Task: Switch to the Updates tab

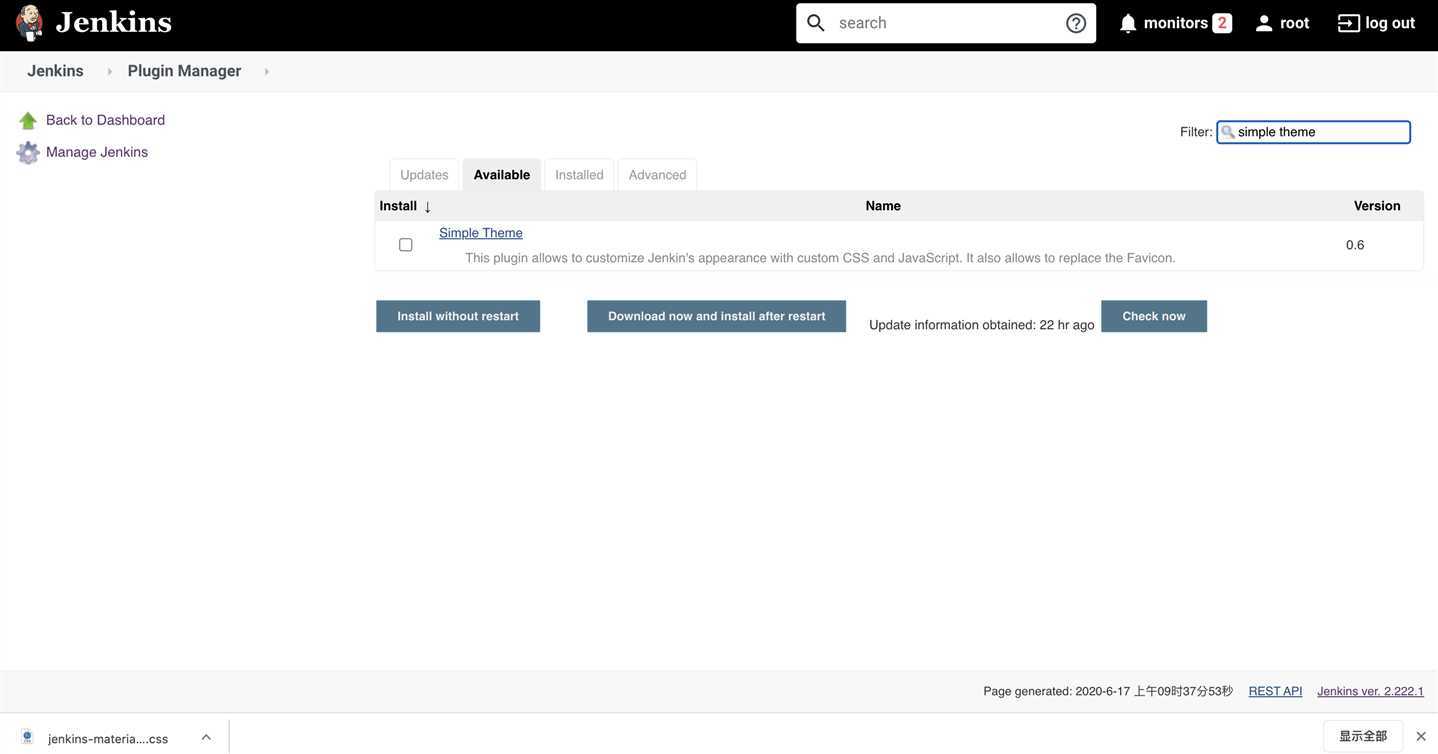Action: 424,175
